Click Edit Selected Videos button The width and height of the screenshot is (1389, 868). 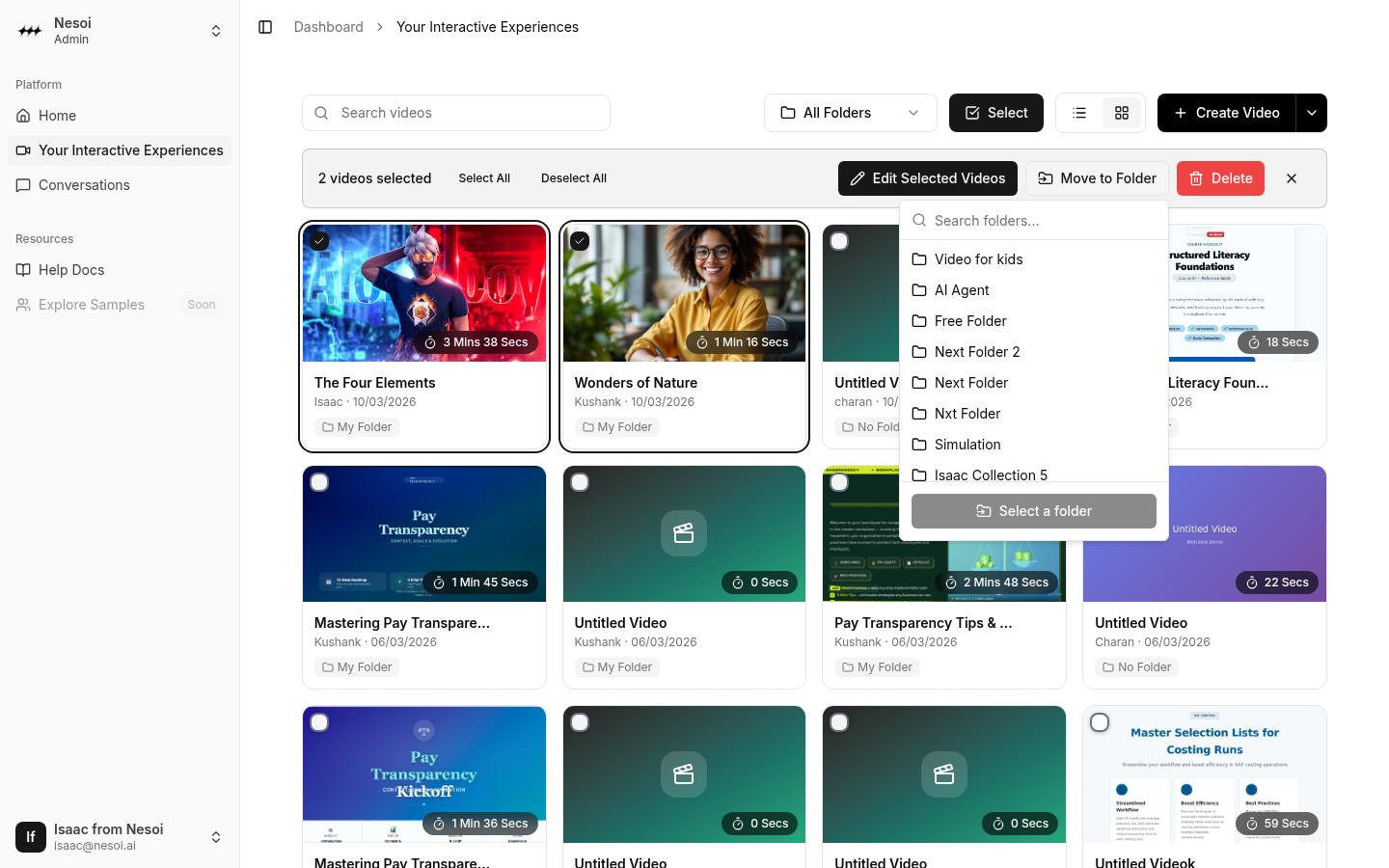tap(927, 178)
